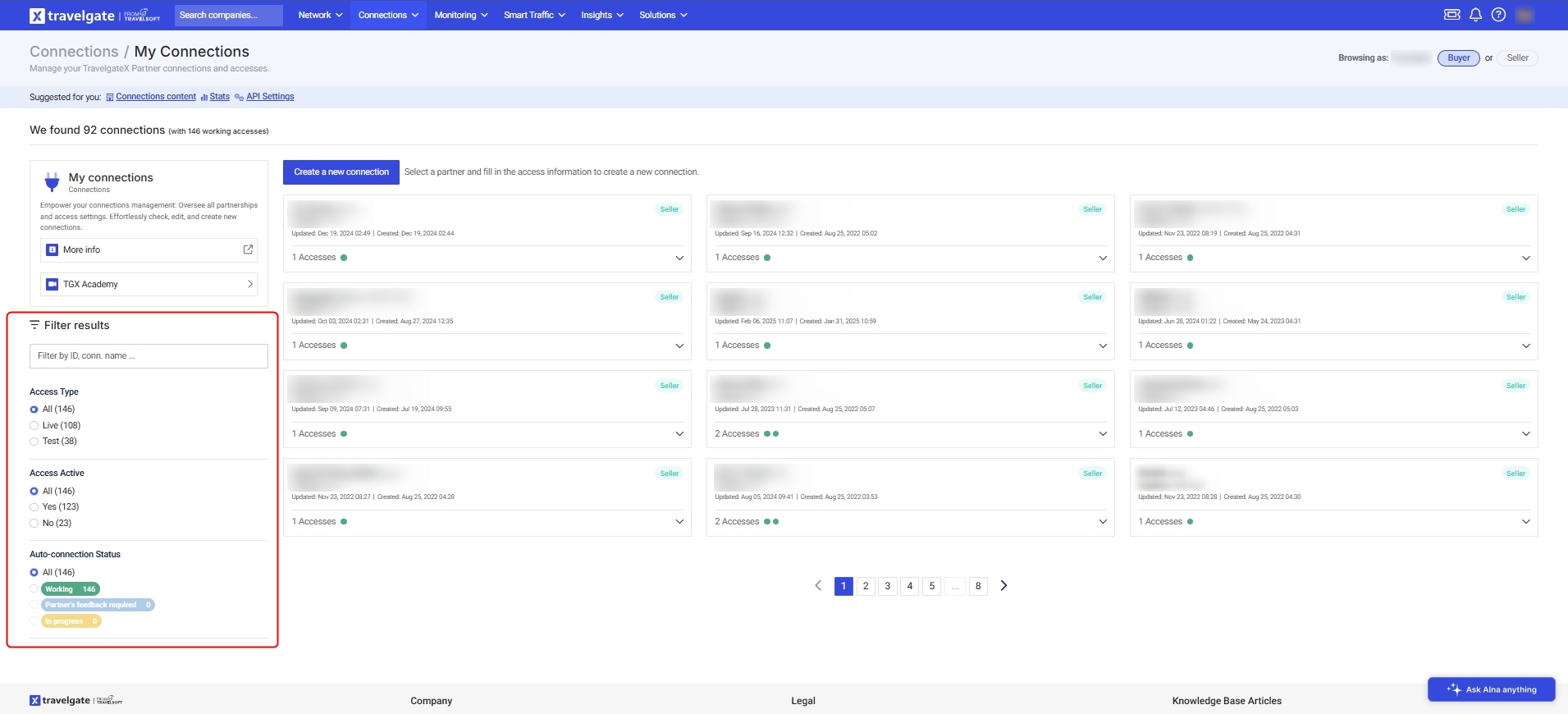This screenshot has height=714, width=1568.
Task: Filter by Partner's feedback required status
Action: 98,605
